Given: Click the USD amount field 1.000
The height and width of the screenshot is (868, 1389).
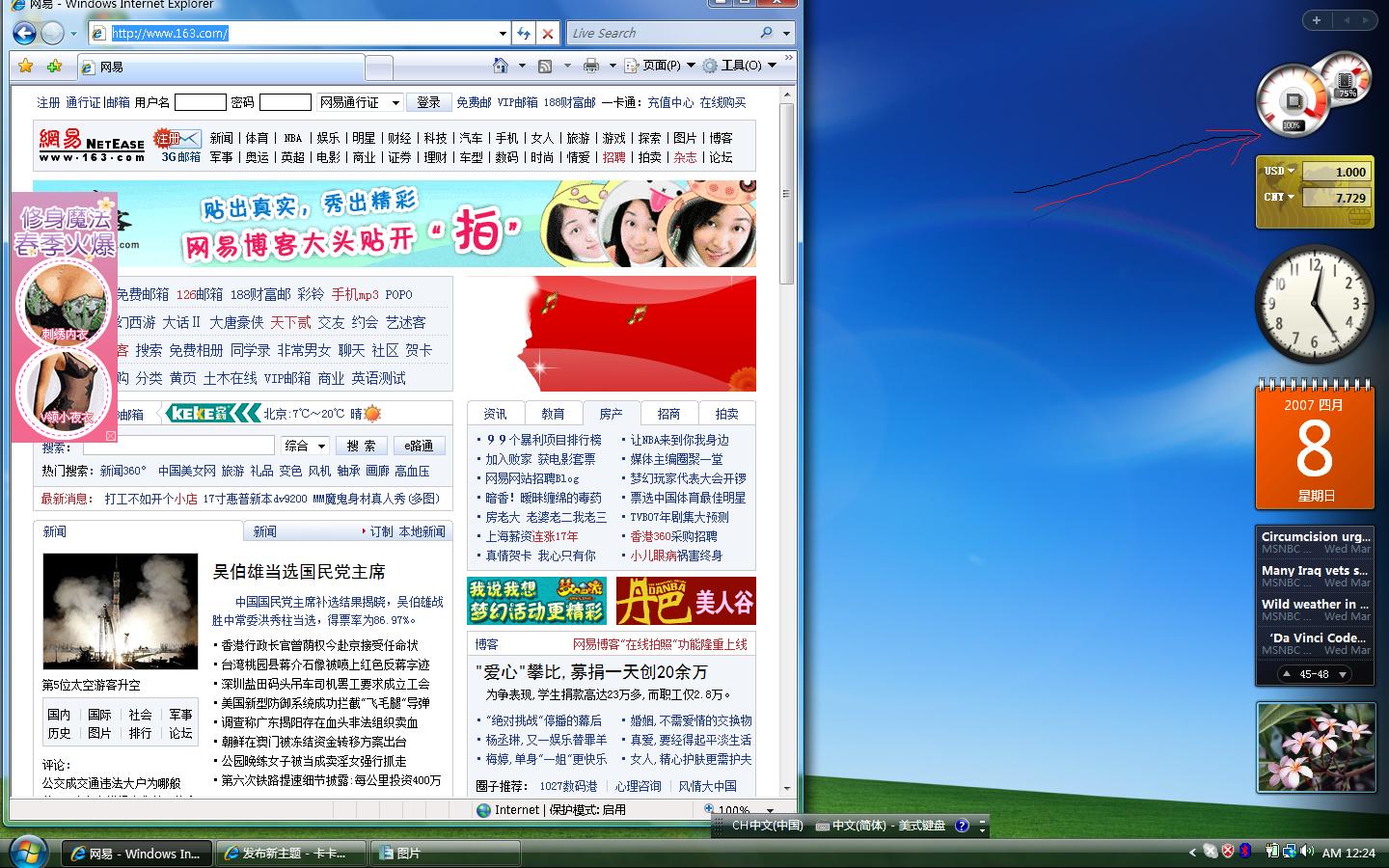Looking at the screenshot, I should click(x=1336, y=172).
